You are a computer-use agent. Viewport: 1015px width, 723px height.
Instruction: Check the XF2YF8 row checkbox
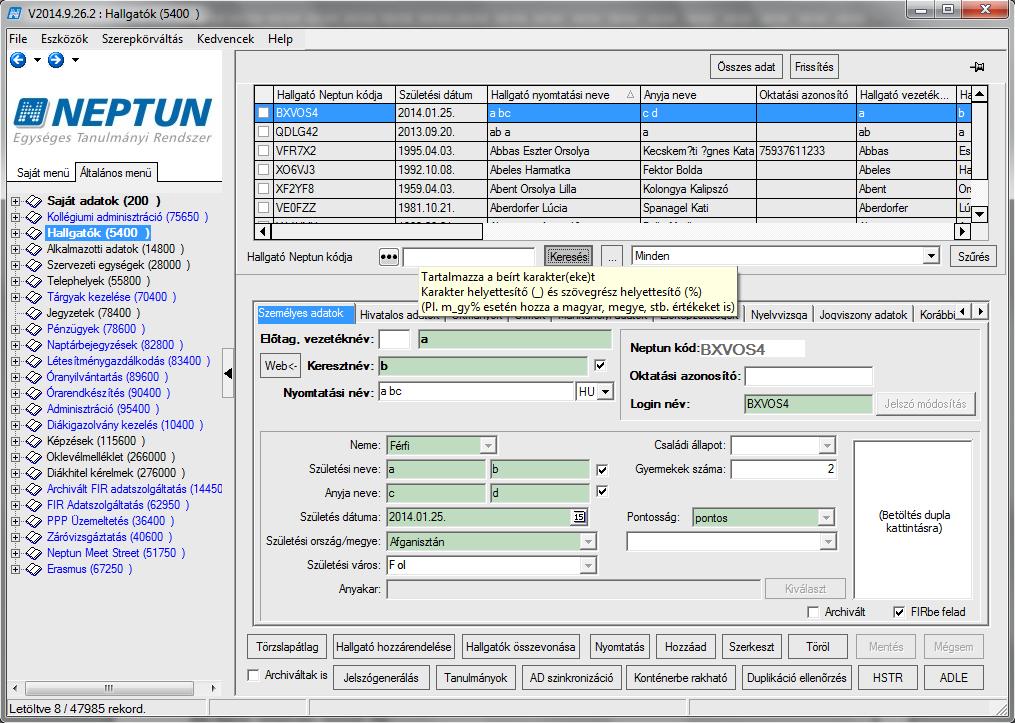point(263,189)
